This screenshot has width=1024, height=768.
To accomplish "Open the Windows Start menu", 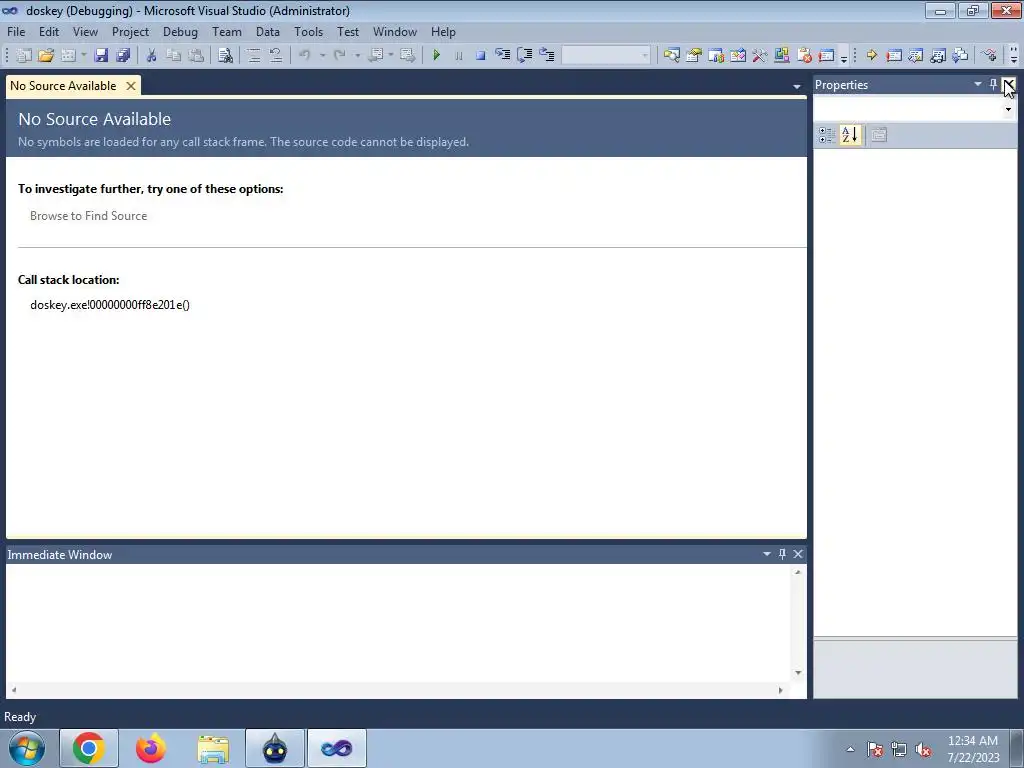I will coord(27,748).
